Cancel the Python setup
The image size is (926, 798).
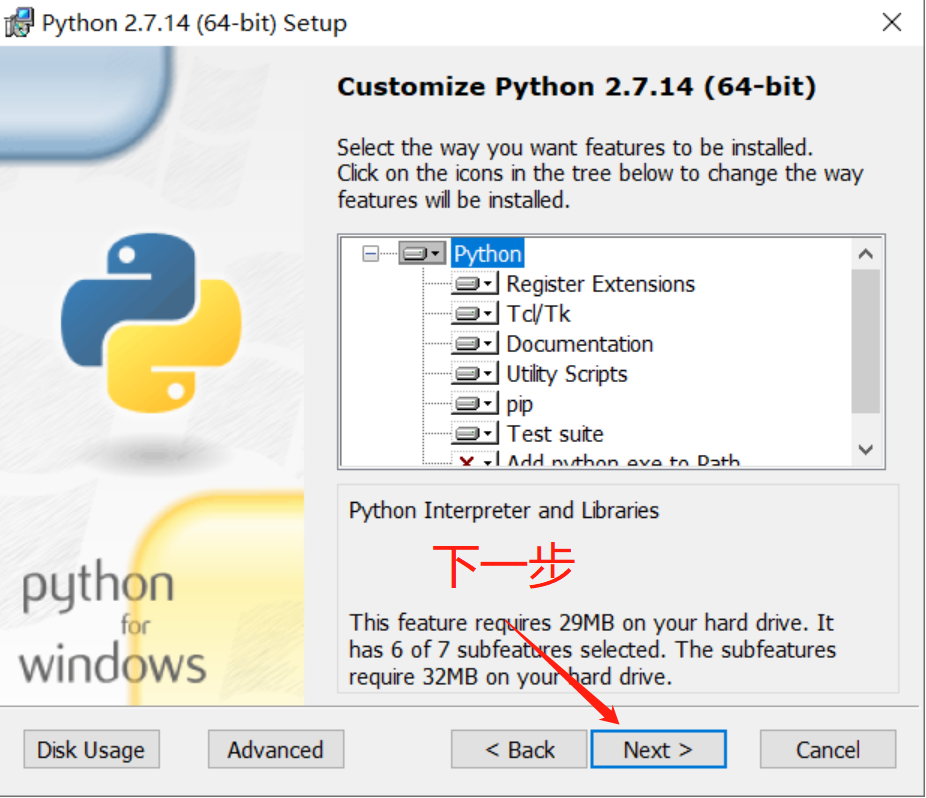pos(828,750)
